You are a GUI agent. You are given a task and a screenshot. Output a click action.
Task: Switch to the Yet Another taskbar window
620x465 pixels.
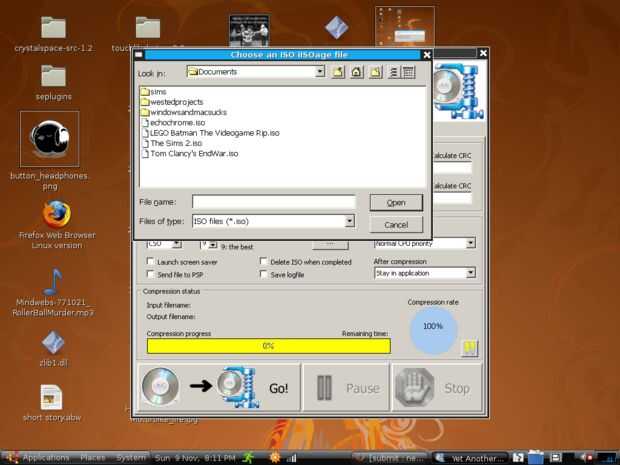470,458
